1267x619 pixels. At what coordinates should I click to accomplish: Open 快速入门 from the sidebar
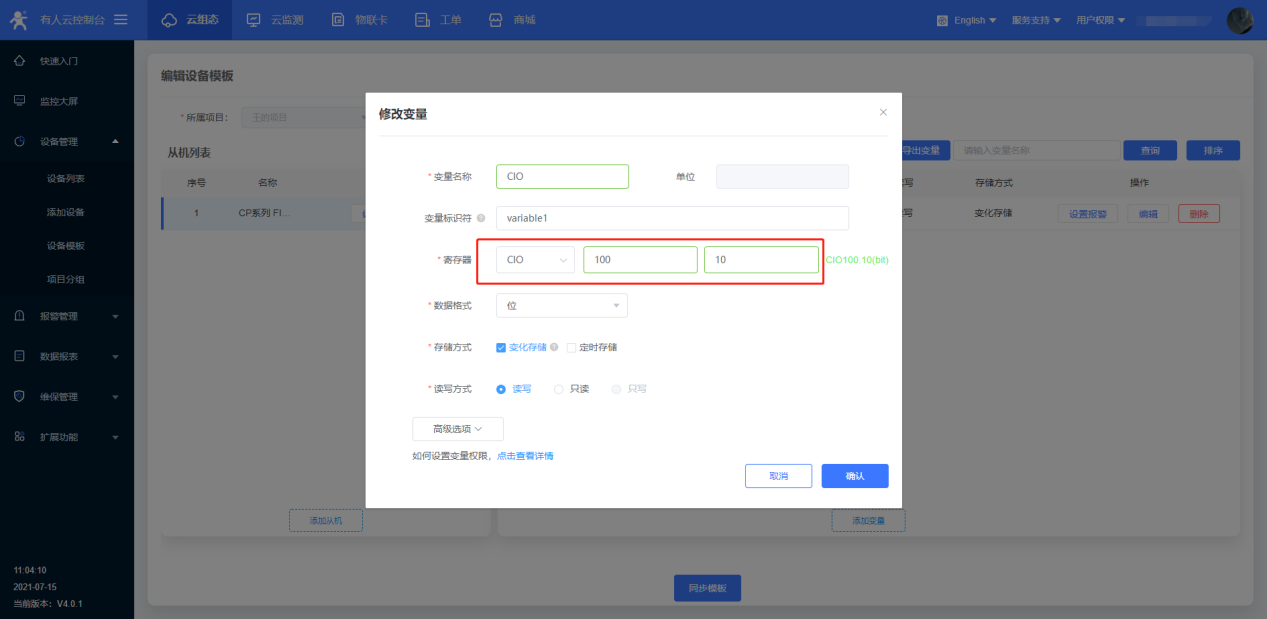coord(58,61)
